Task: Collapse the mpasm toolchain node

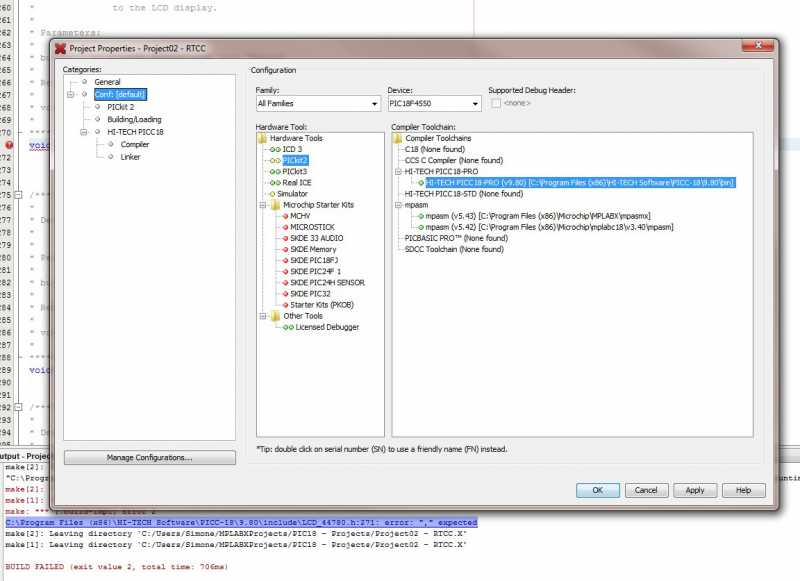Action: [x=398, y=205]
